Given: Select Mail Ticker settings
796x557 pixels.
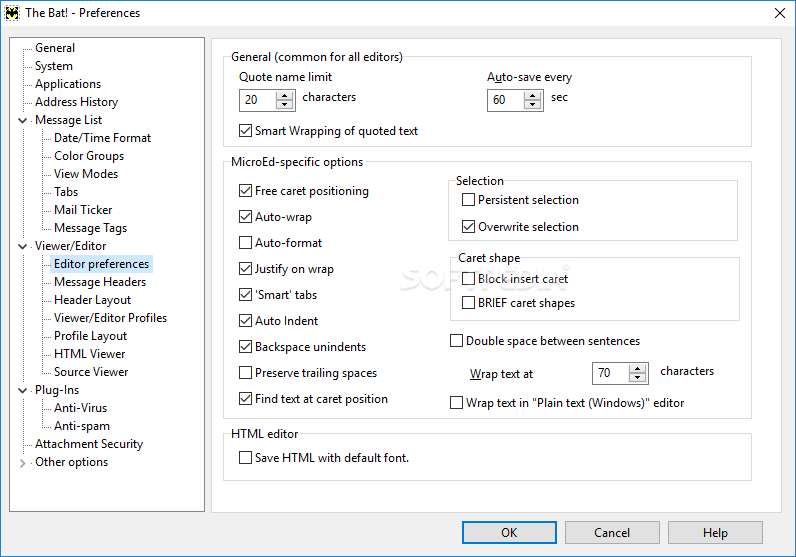Looking at the screenshot, I should [x=83, y=210].
